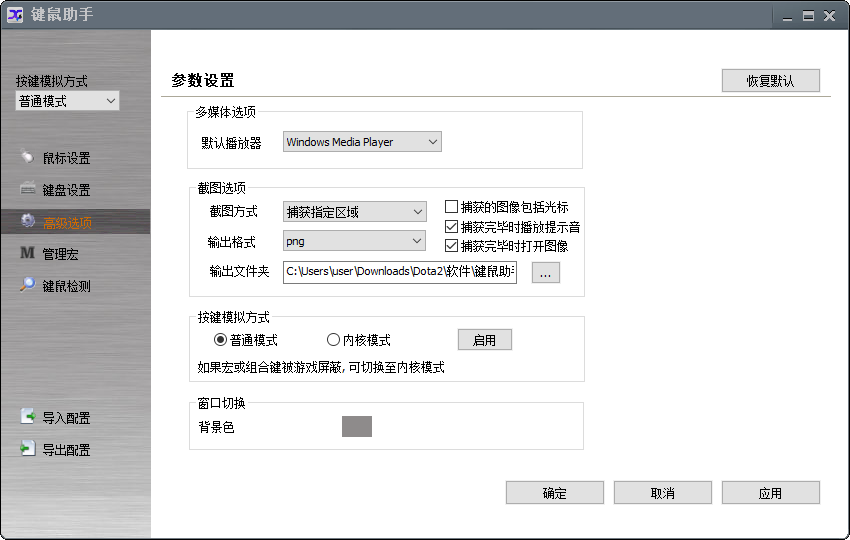Click the M icon beside 管理宏
The width and height of the screenshot is (850, 540).
pos(27,253)
